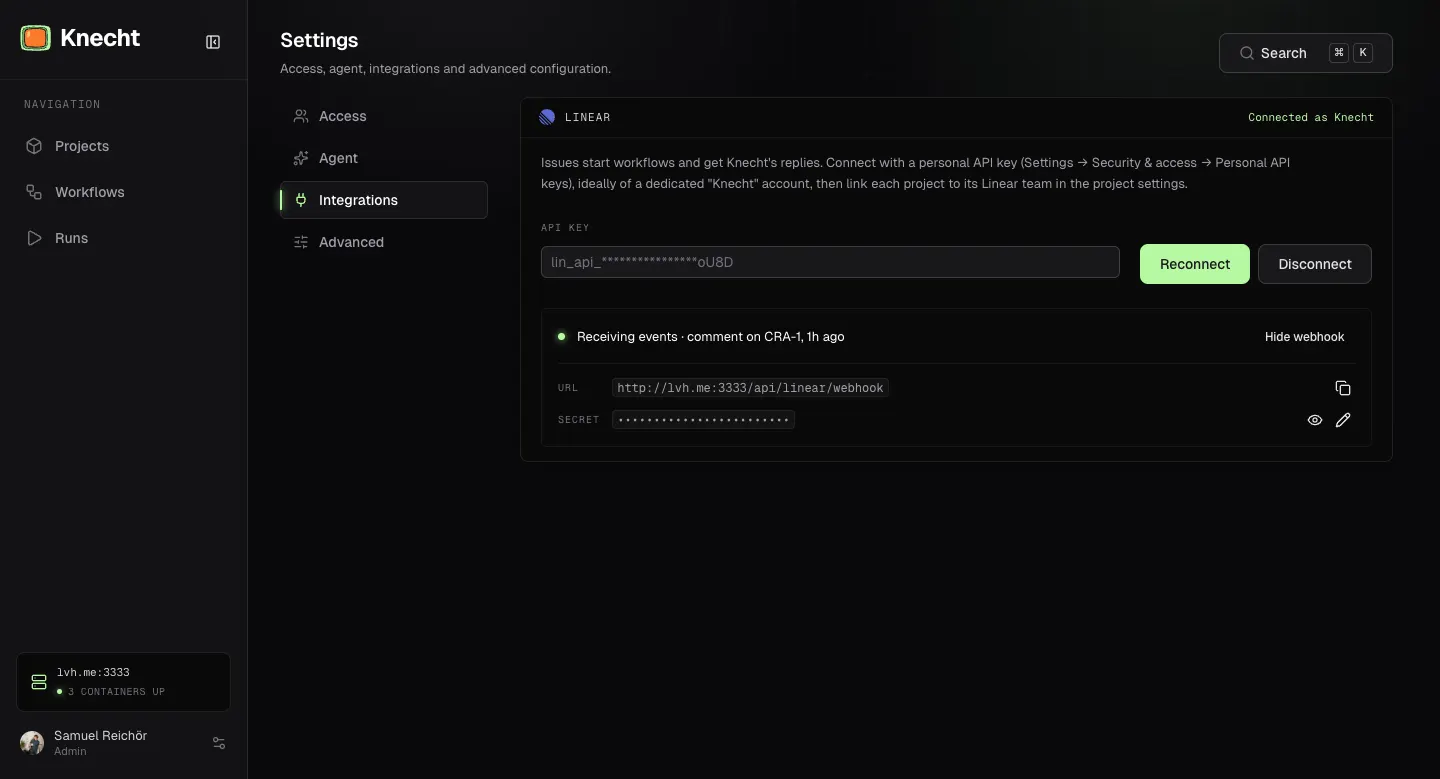Click the 'Connected as Knecht' status

1311,117
